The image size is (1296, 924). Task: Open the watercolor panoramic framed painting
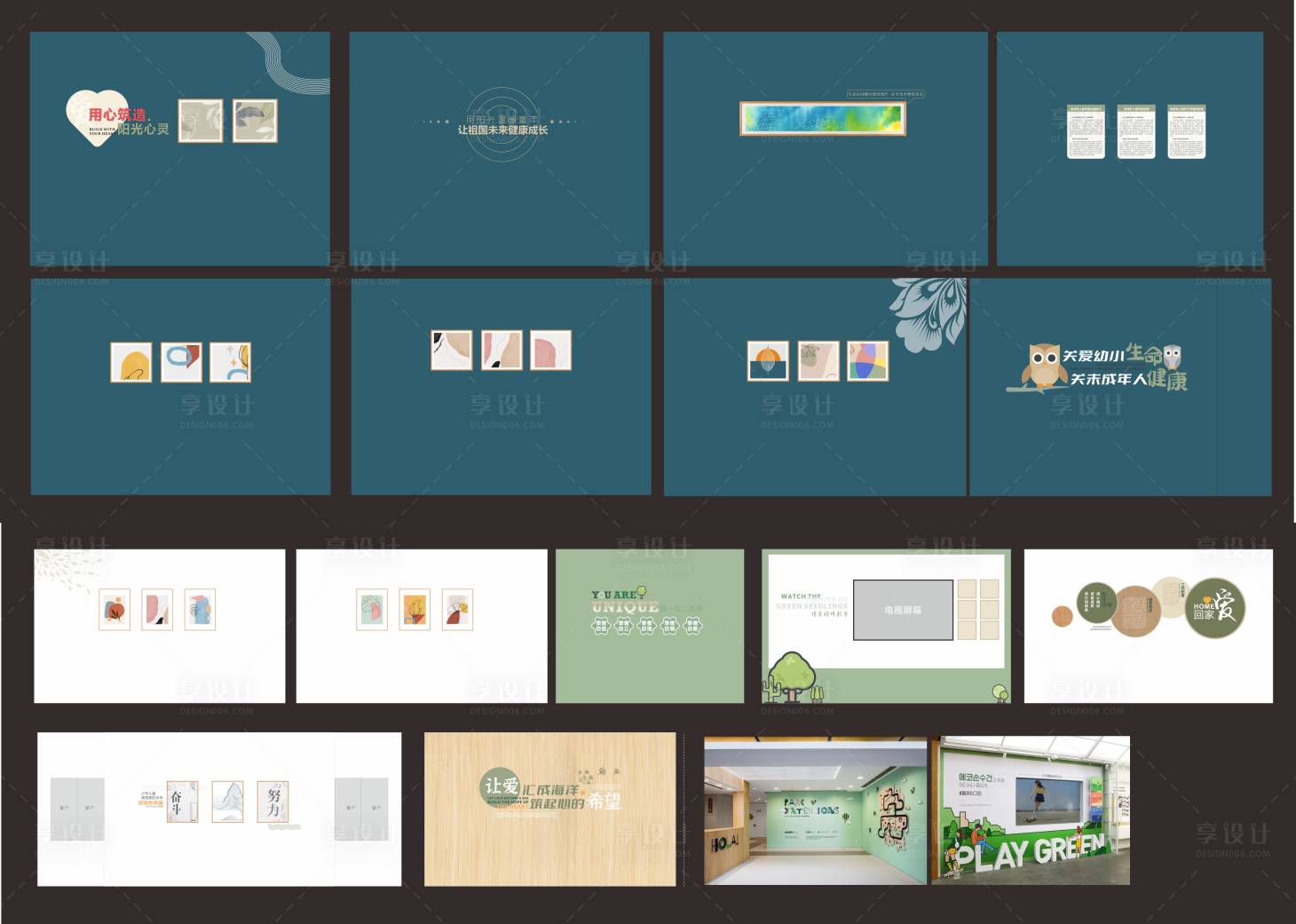pos(822,119)
